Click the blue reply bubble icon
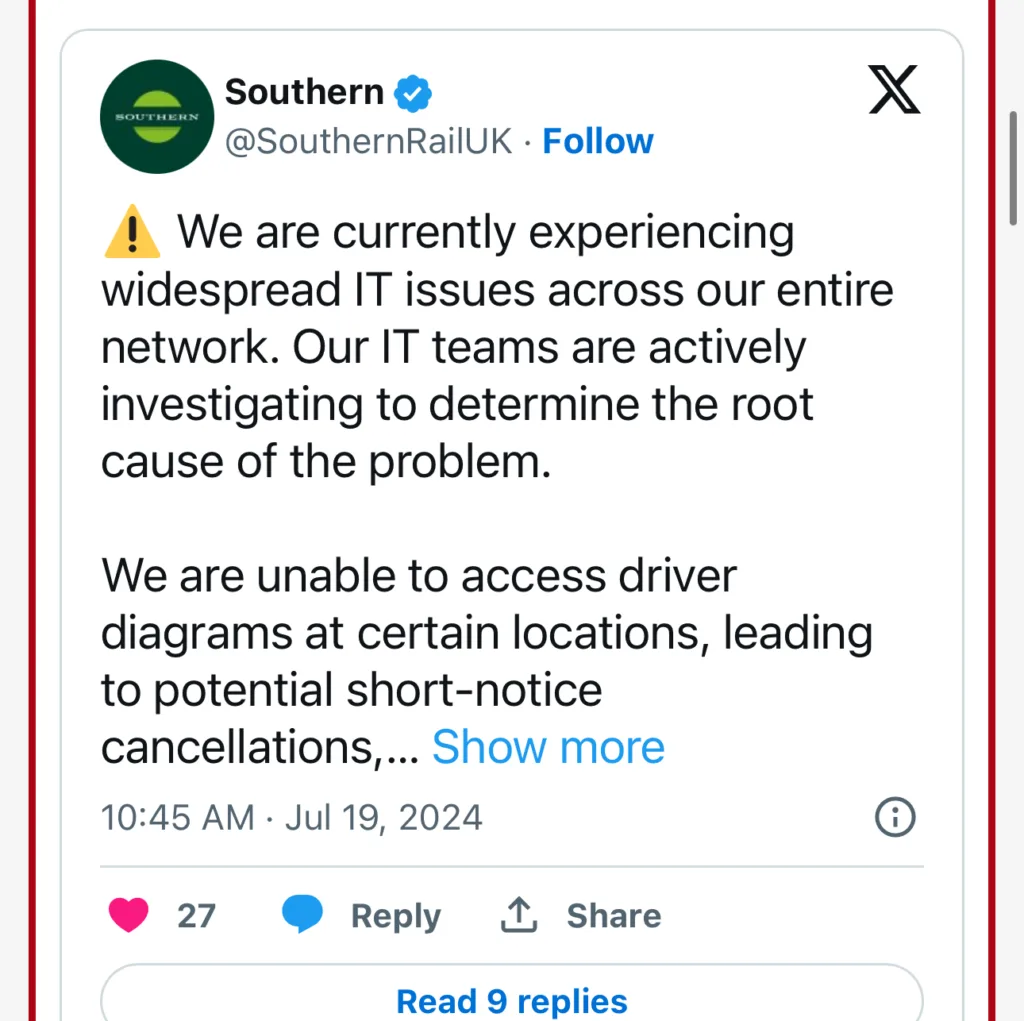The width and height of the screenshot is (1024, 1021). [x=302, y=915]
